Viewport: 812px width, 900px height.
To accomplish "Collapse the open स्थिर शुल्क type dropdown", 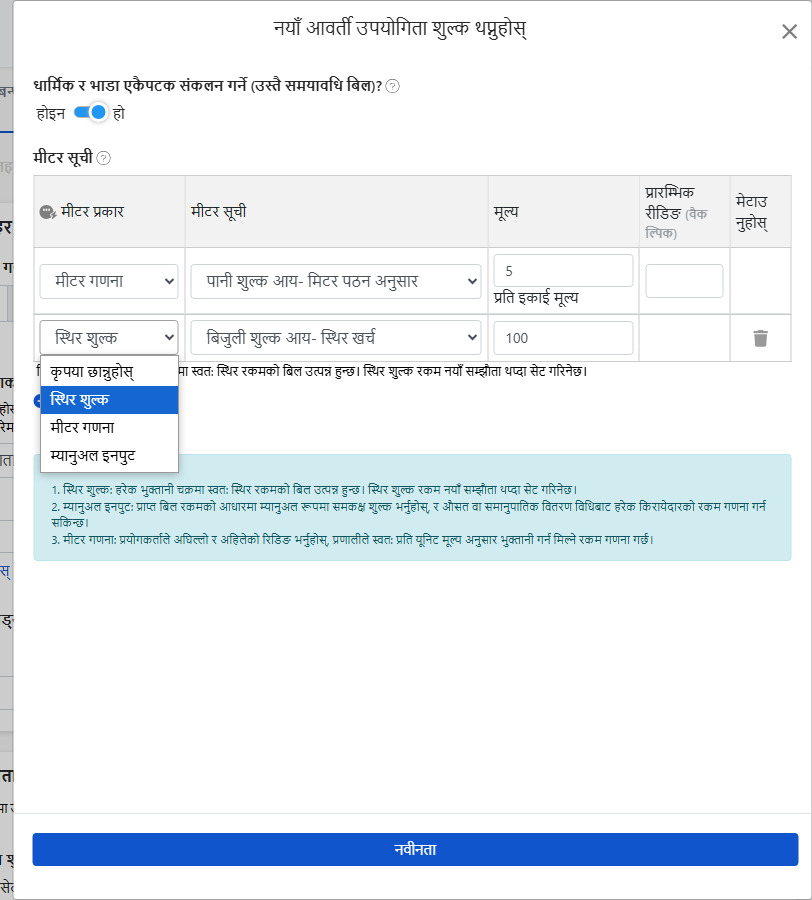I will tap(109, 338).
